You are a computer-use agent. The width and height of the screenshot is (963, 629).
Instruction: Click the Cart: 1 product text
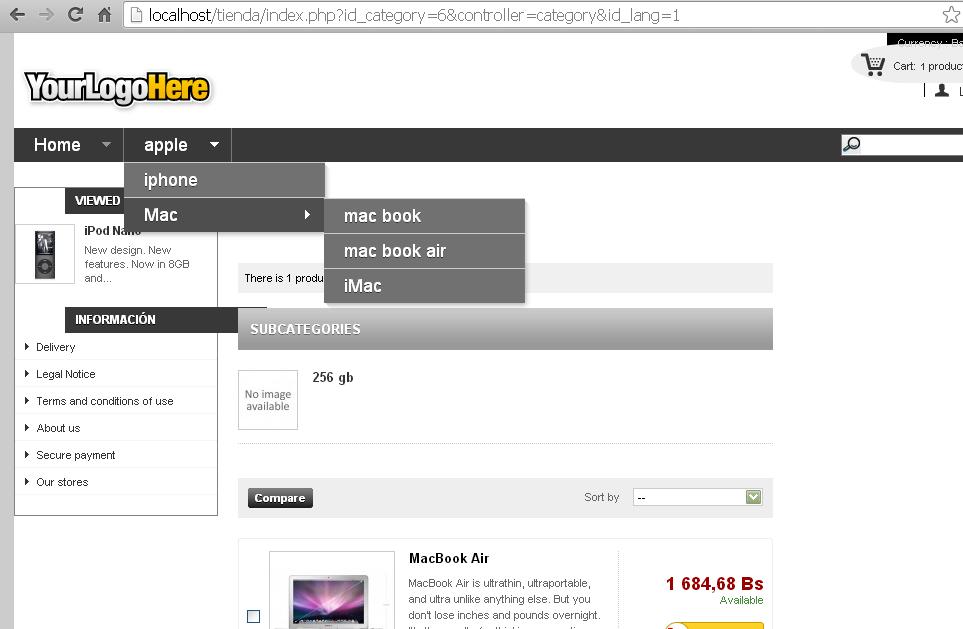[x=927, y=66]
